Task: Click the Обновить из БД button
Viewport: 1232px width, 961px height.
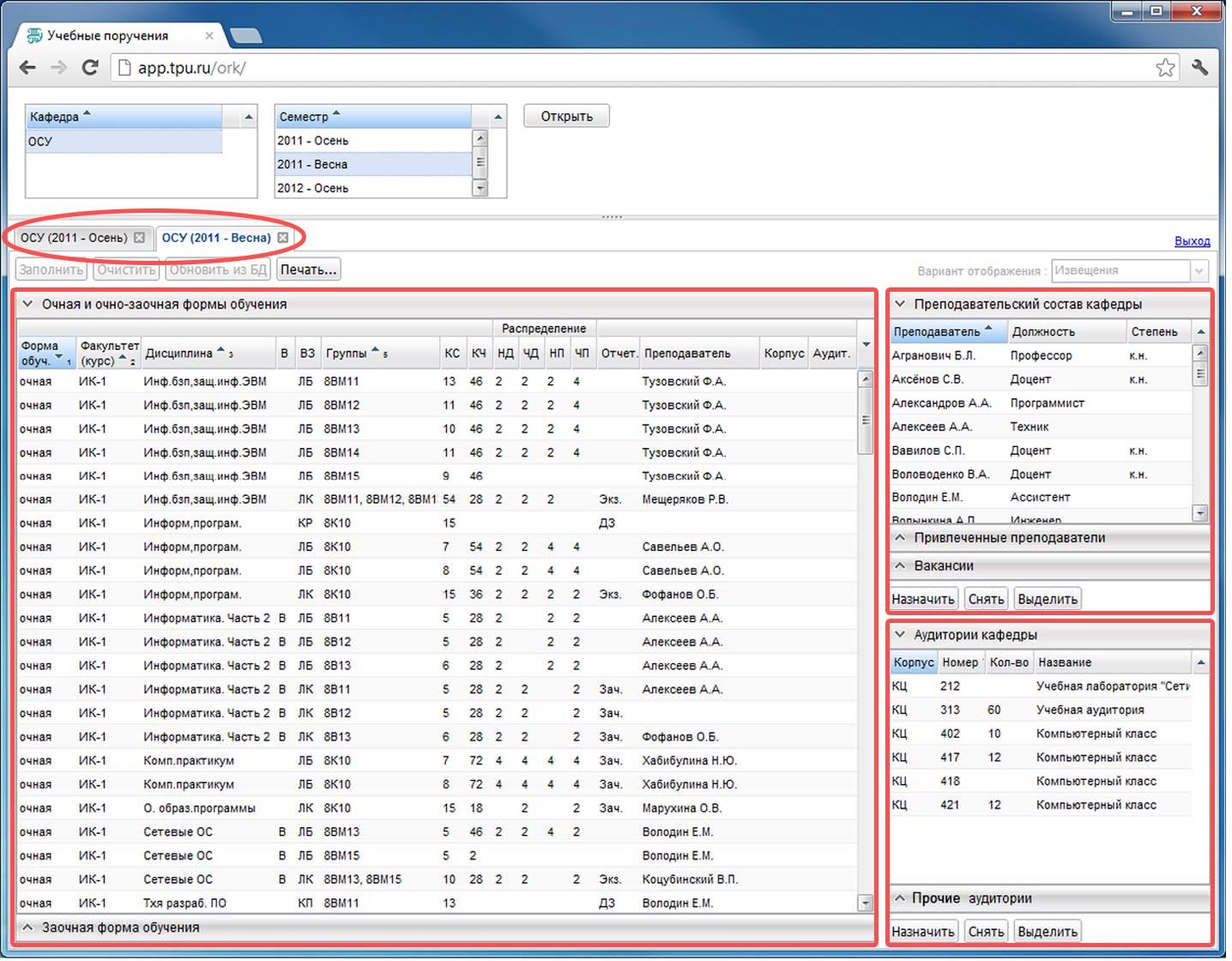Action: [218, 269]
